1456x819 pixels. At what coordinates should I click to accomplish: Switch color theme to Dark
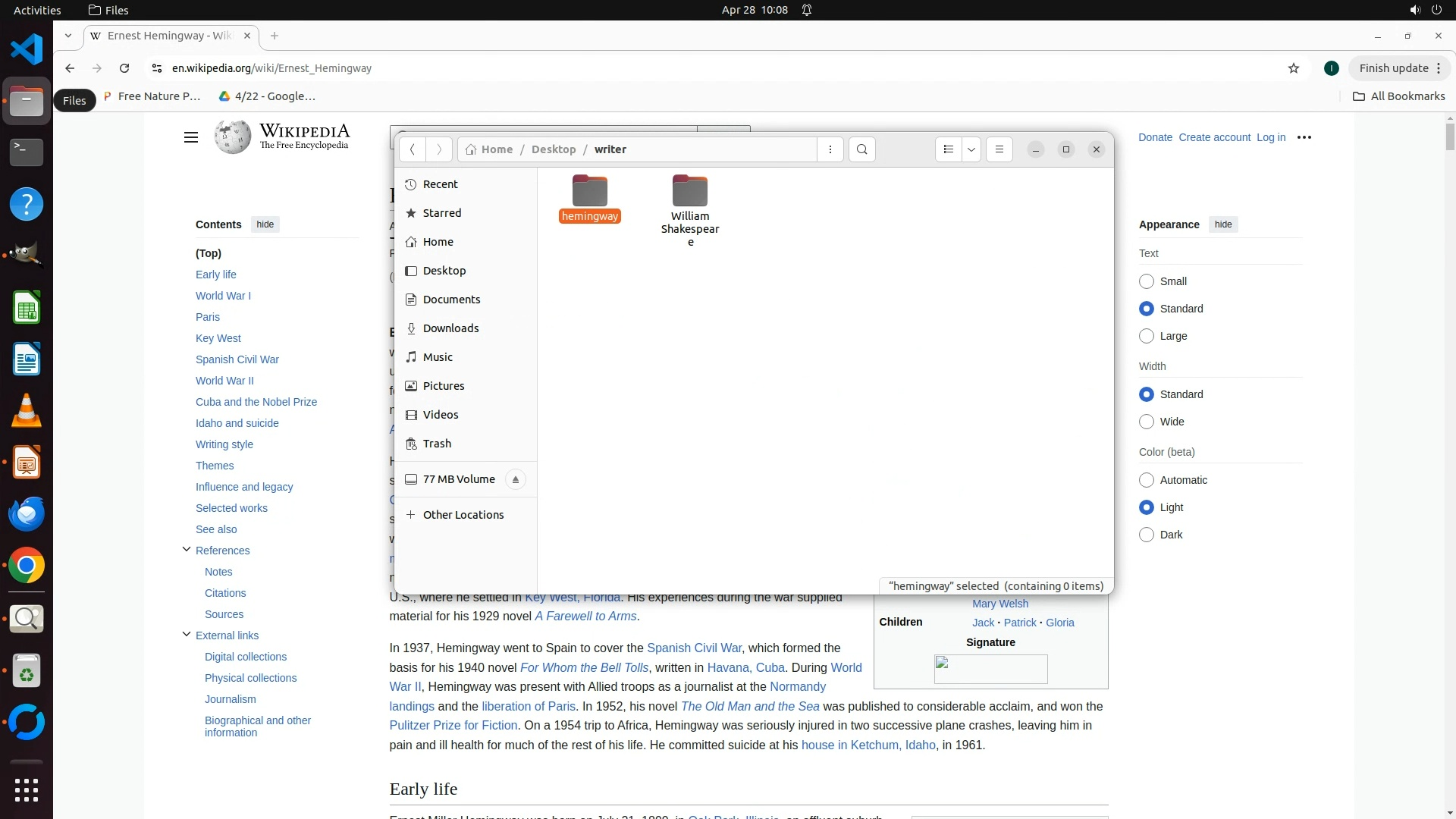pyautogui.click(x=1146, y=535)
